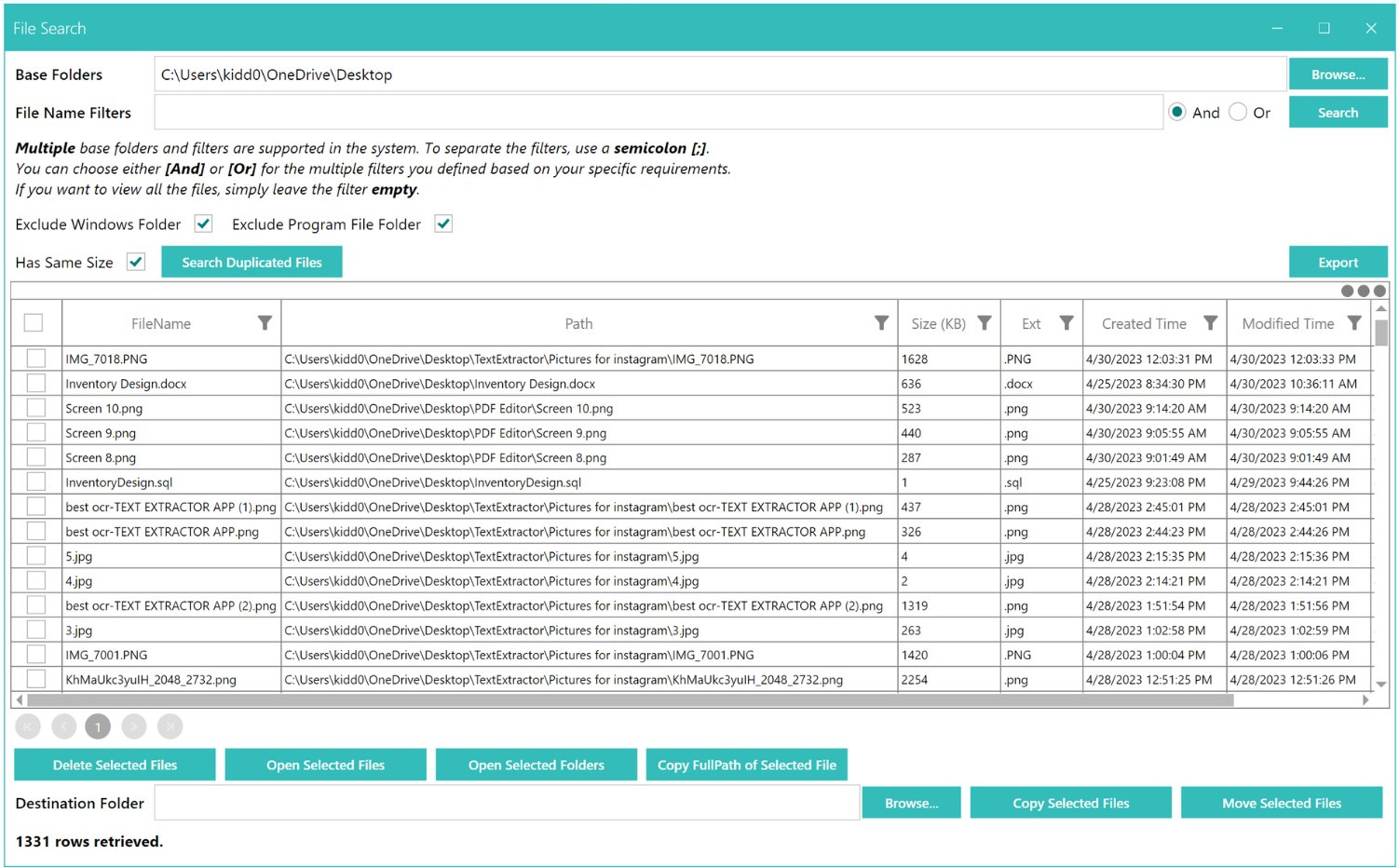The image size is (1399, 868).
Task: Click the .docx extension cell
Action: pyautogui.click(x=1042, y=383)
